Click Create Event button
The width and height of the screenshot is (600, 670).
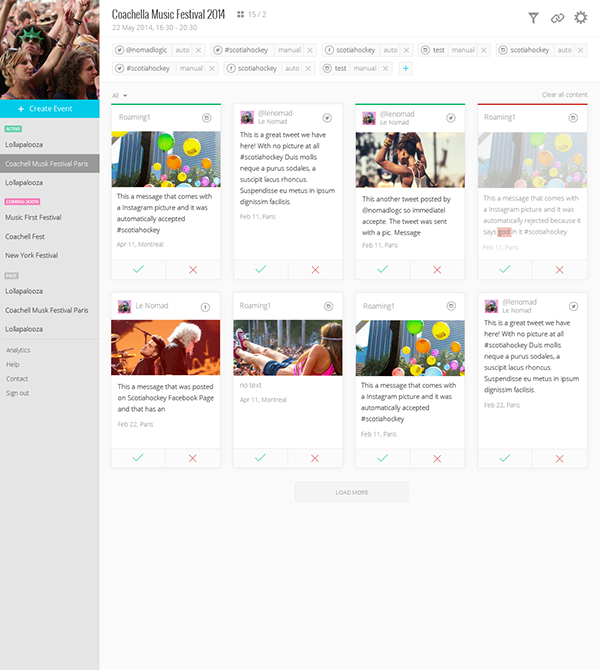(x=50, y=109)
